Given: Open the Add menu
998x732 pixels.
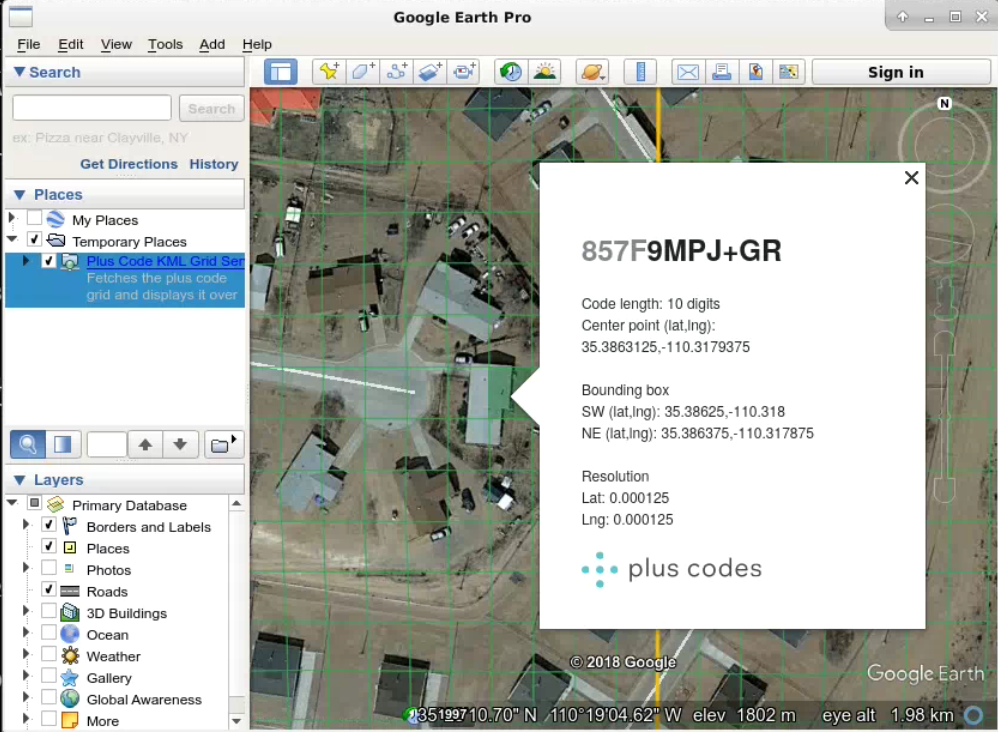Looking at the screenshot, I should 212,44.
